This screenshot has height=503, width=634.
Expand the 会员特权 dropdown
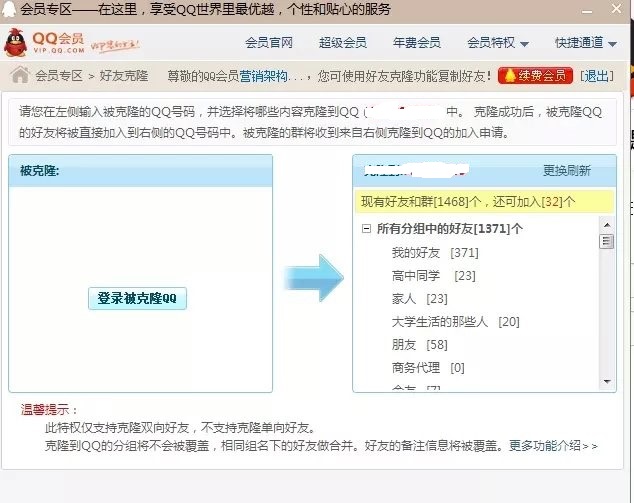(x=498, y=43)
